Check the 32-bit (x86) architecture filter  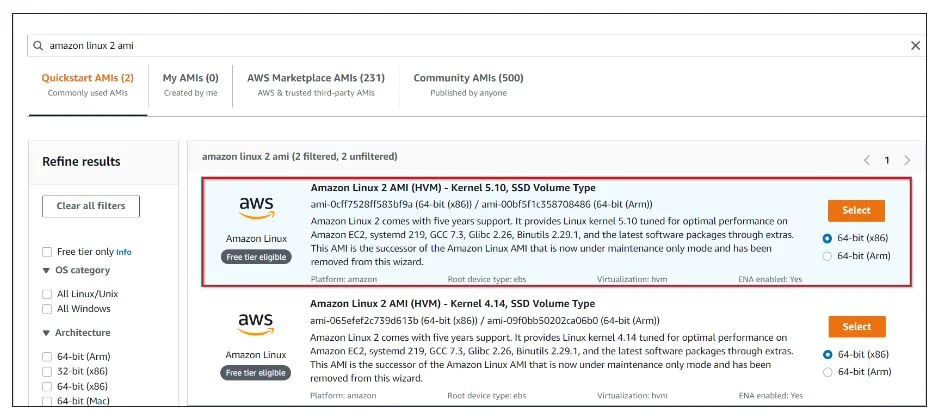[47, 371]
